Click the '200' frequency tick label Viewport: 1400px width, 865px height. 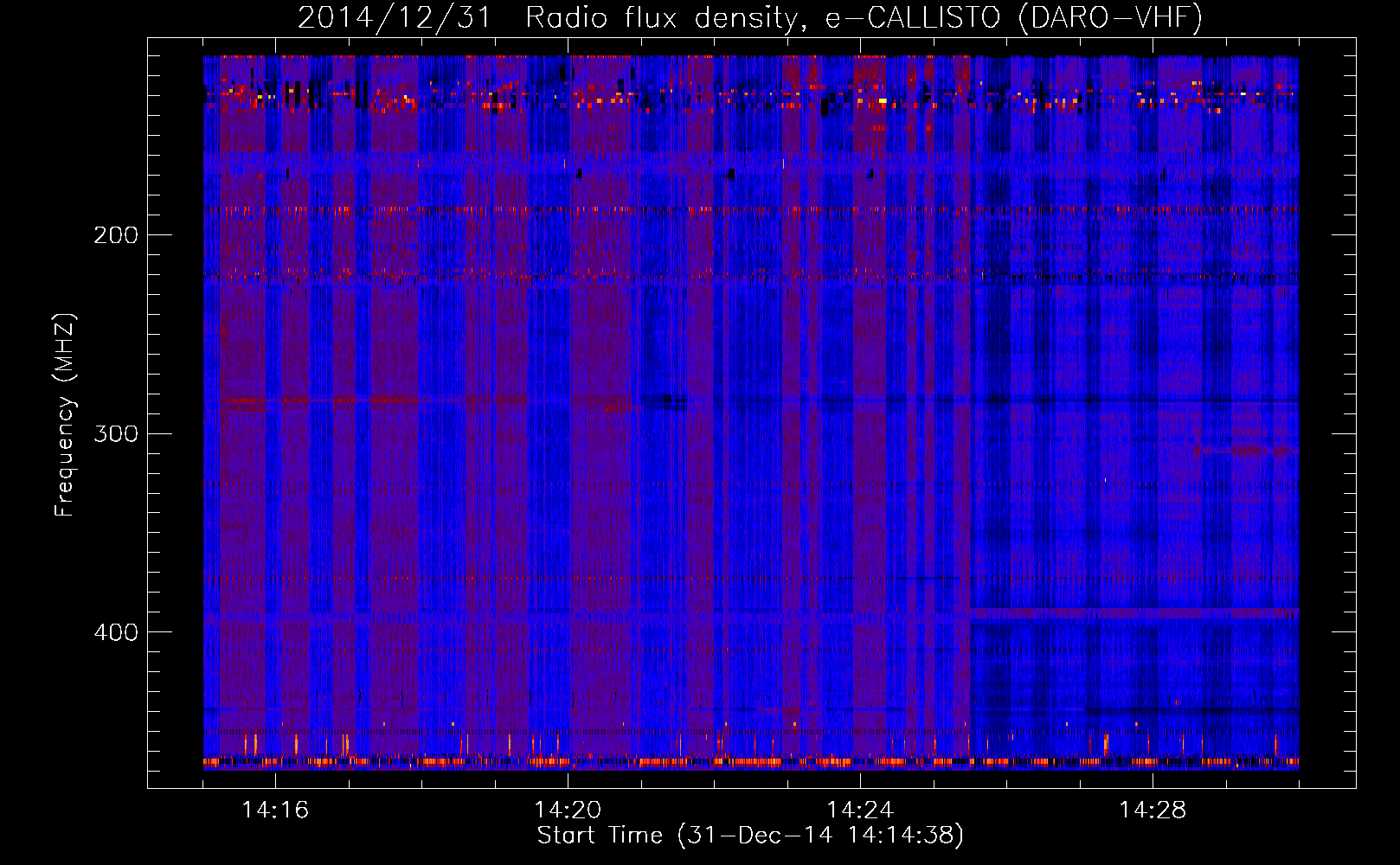pyautogui.click(x=116, y=235)
